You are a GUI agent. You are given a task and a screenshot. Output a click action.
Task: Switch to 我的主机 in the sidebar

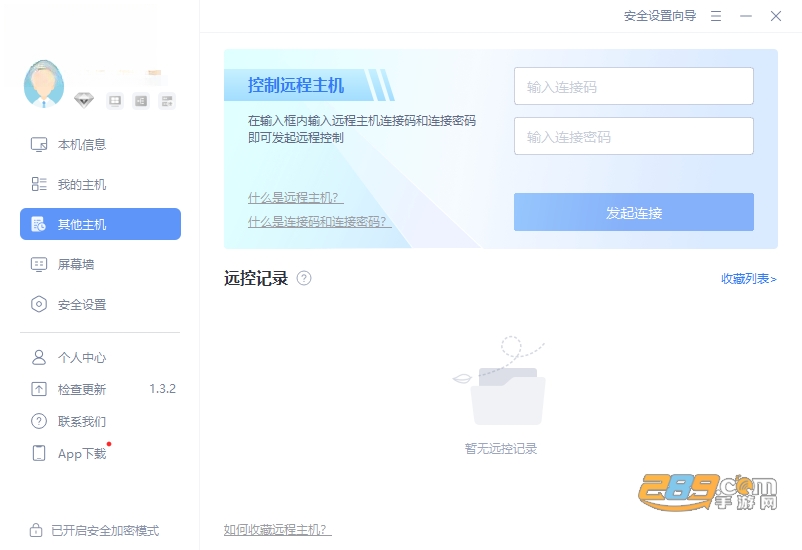click(100, 184)
